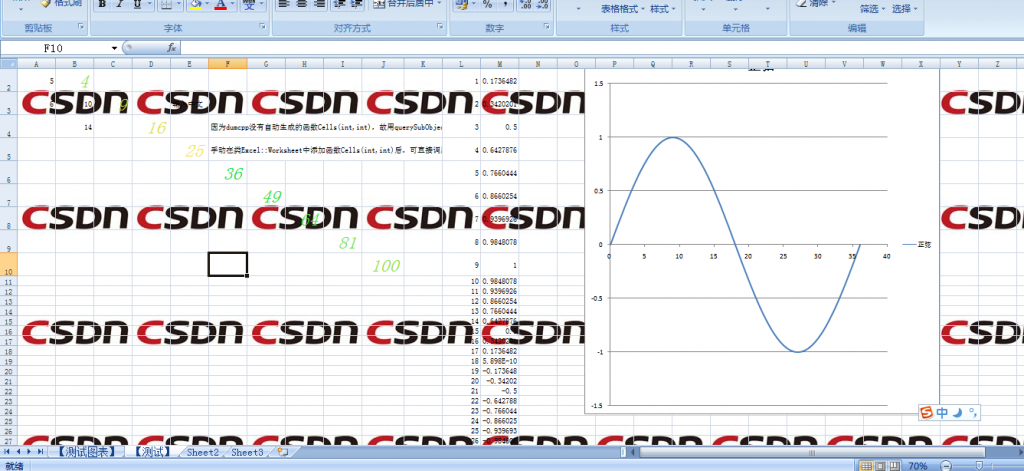Image resolution: width=1024 pixels, height=471 pixels.
Task: Apply red font color button
Action: (x=220, y=5)
